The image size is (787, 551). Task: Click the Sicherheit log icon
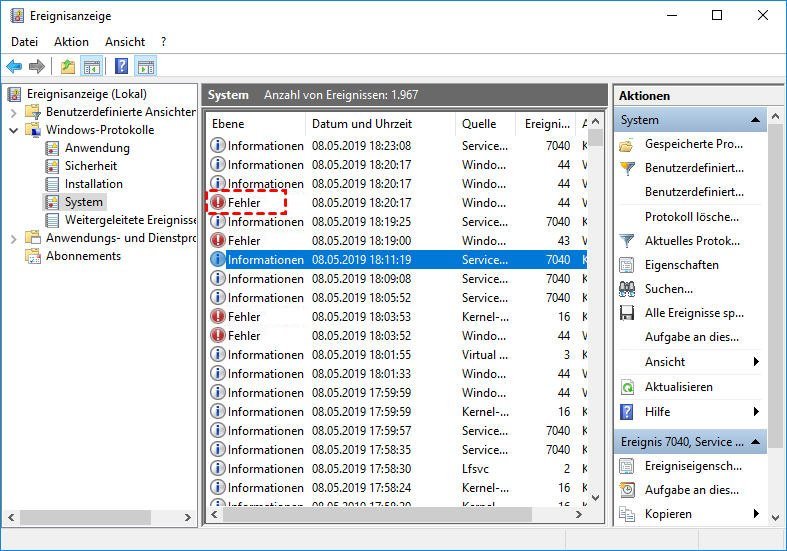52,166
